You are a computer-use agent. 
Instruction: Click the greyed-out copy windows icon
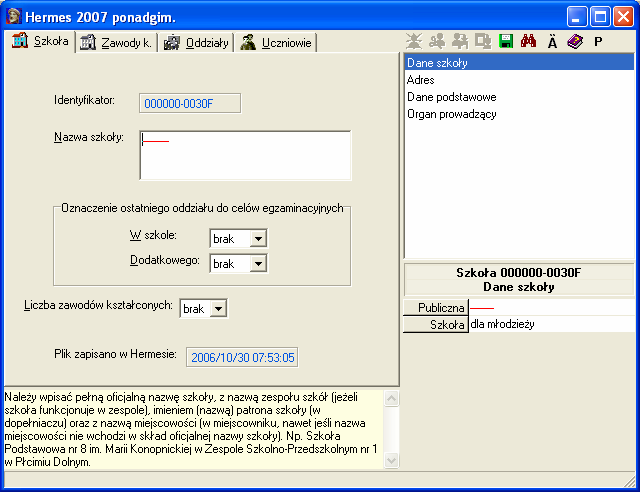click(483, 41)
